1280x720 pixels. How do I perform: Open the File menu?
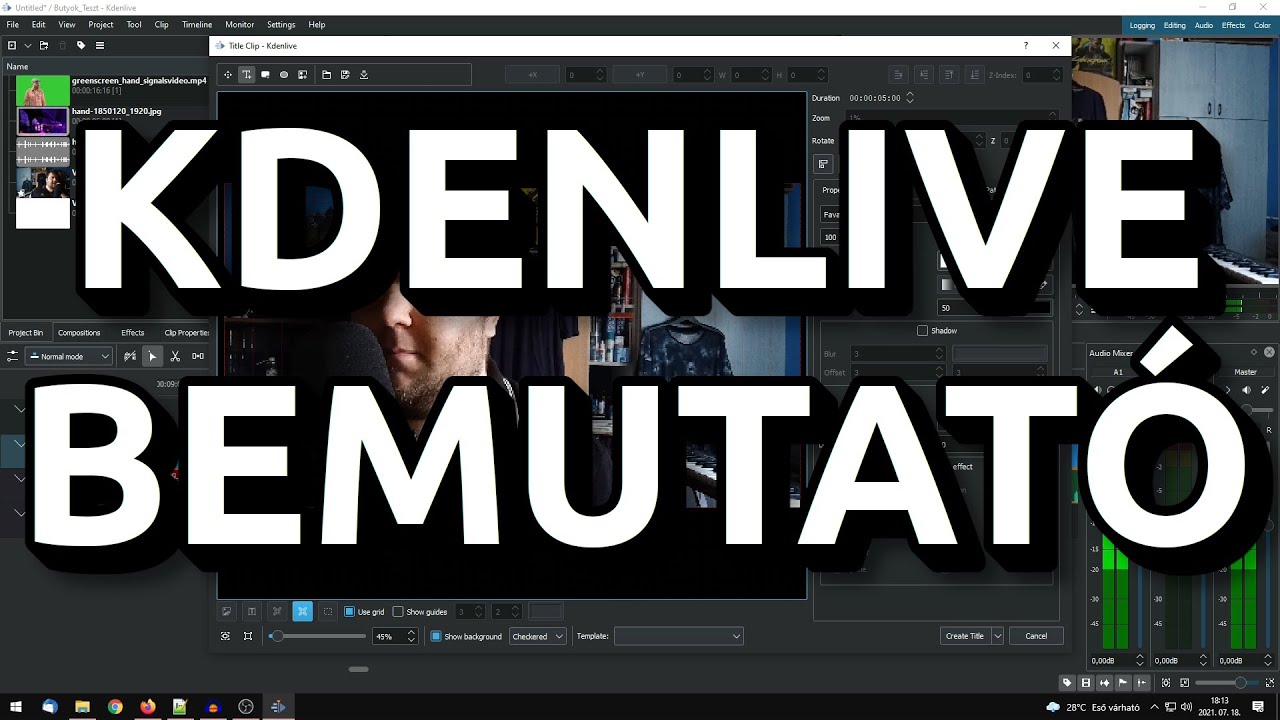tap(13, 24)
